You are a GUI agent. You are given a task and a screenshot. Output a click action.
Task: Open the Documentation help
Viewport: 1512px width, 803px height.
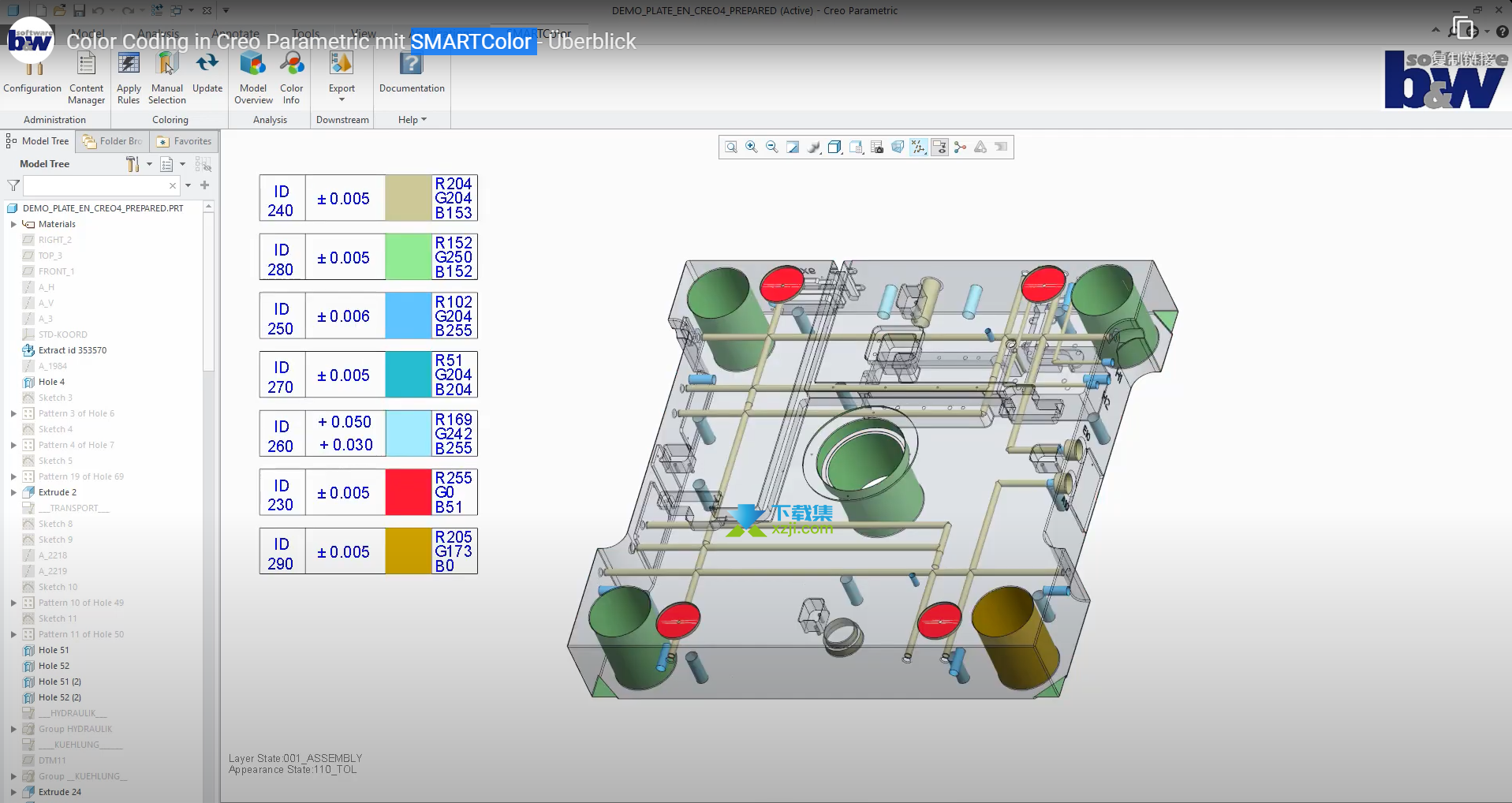(x=412, y=73)
